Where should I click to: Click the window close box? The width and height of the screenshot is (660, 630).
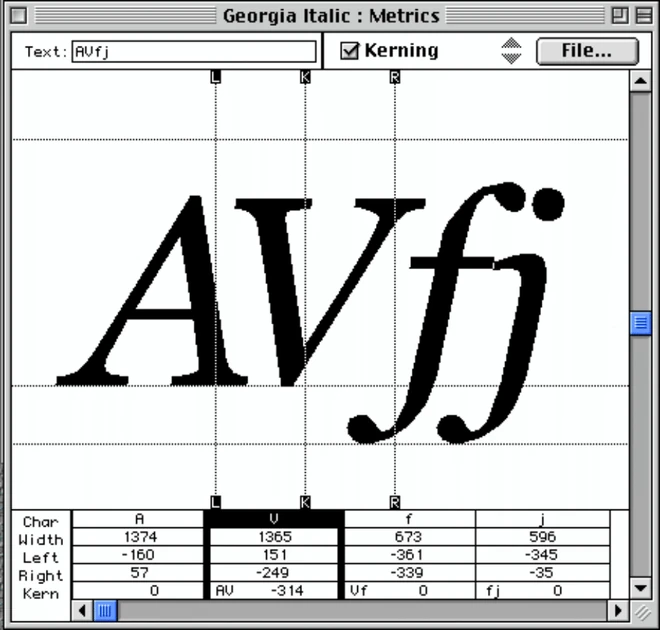click(19, 16)
